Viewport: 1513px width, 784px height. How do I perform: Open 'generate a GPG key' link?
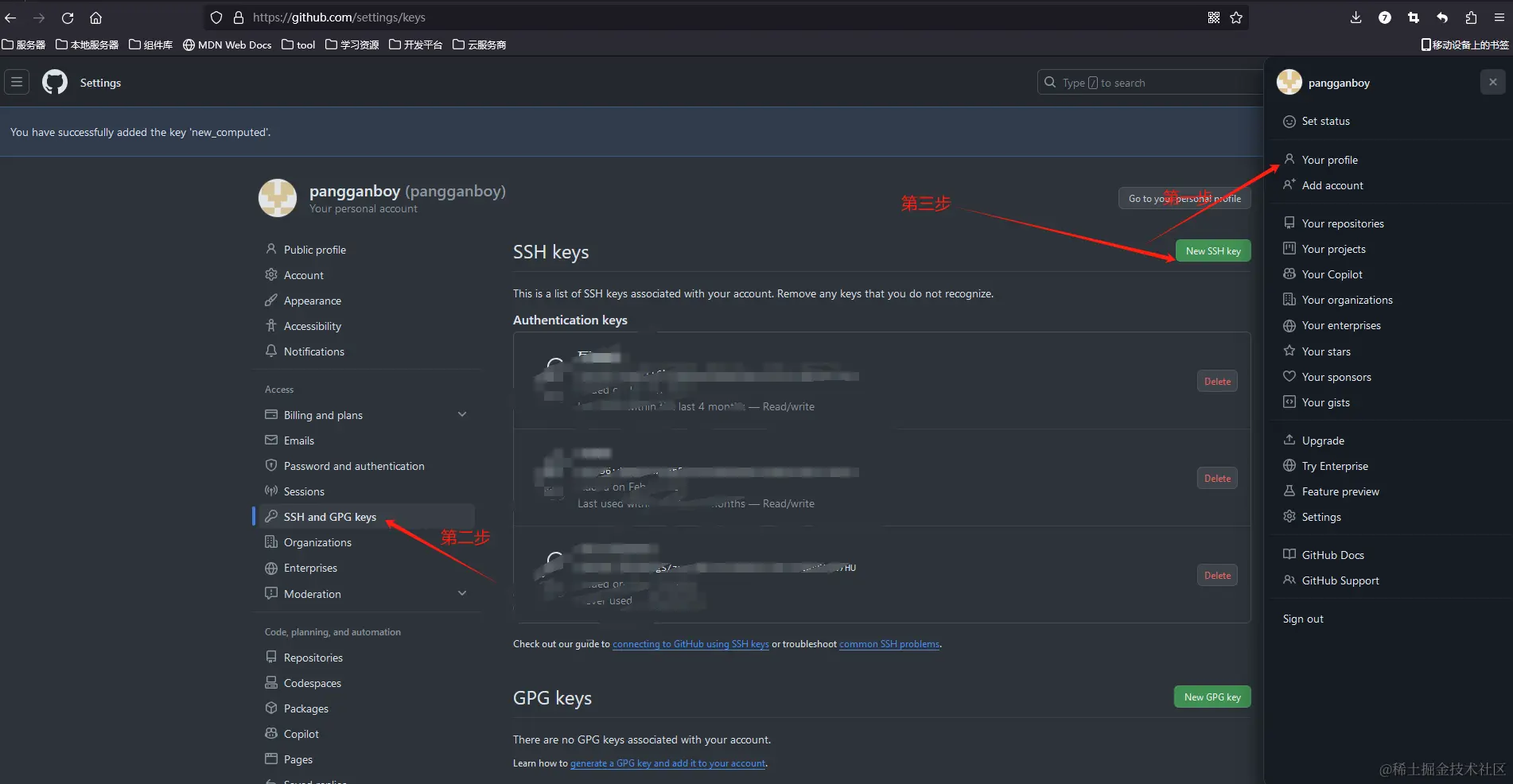click(x=668, y=763)
